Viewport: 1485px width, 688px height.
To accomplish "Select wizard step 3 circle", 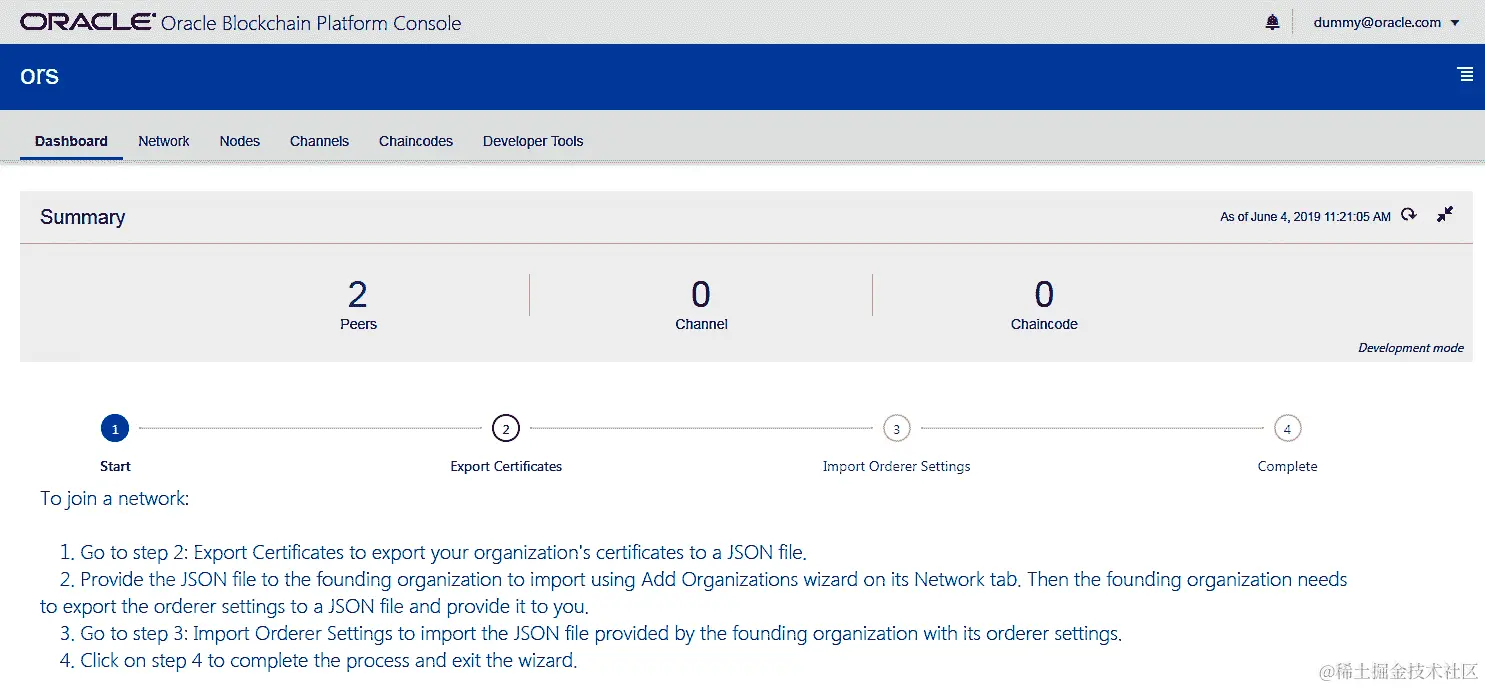I will click(896, 429).
